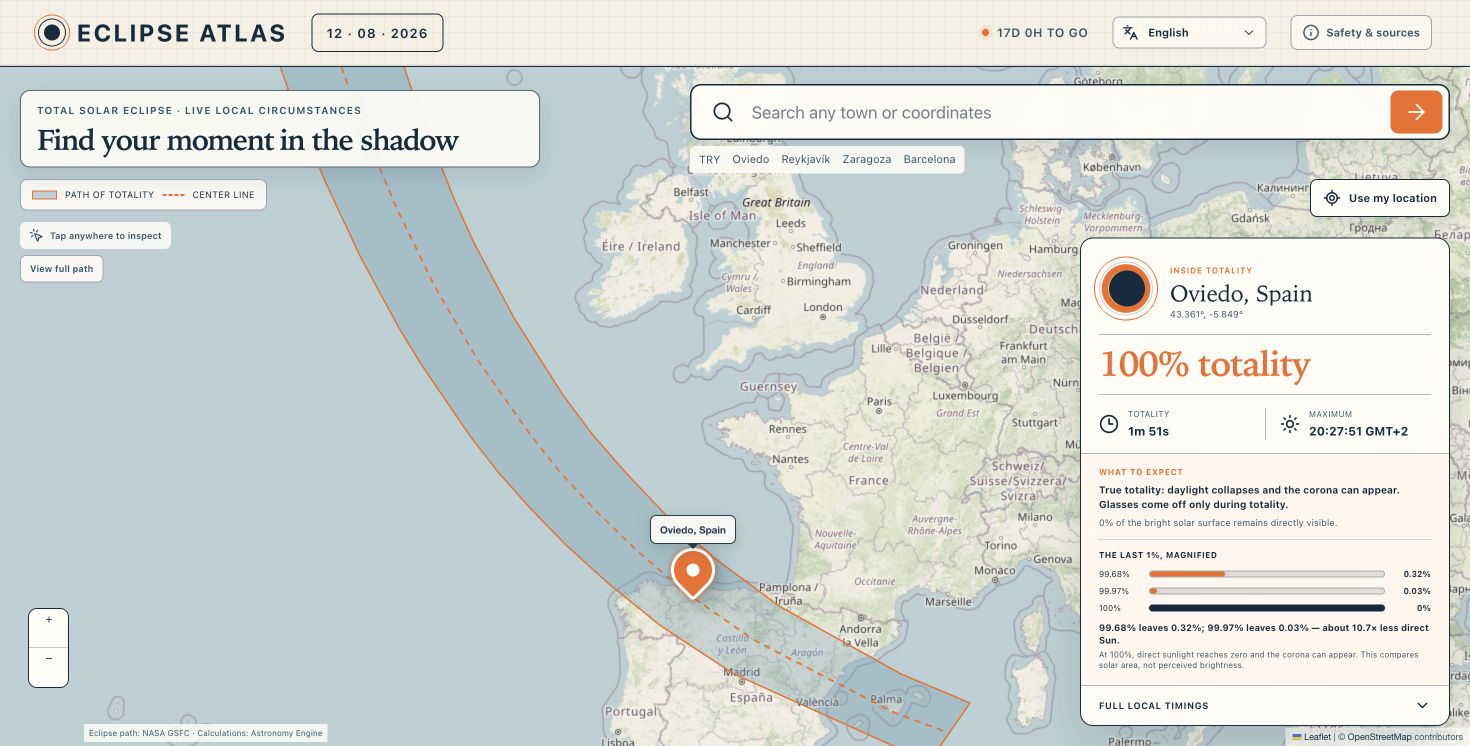The height and width of the screenshot is (746, 1470).
Task: Click the Oviedo map pin marker
Action: (x=692, y=573)
